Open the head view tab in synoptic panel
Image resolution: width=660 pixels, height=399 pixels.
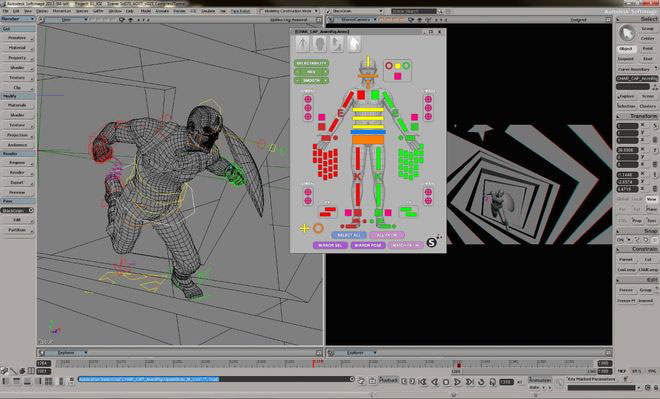click(319, 44)
